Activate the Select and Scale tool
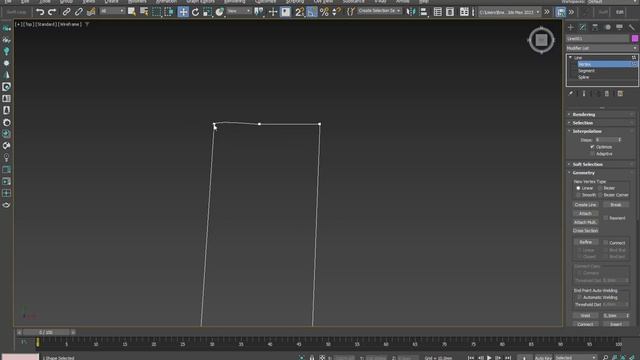This screenshot has height=360, width=640. coord(207,12)
